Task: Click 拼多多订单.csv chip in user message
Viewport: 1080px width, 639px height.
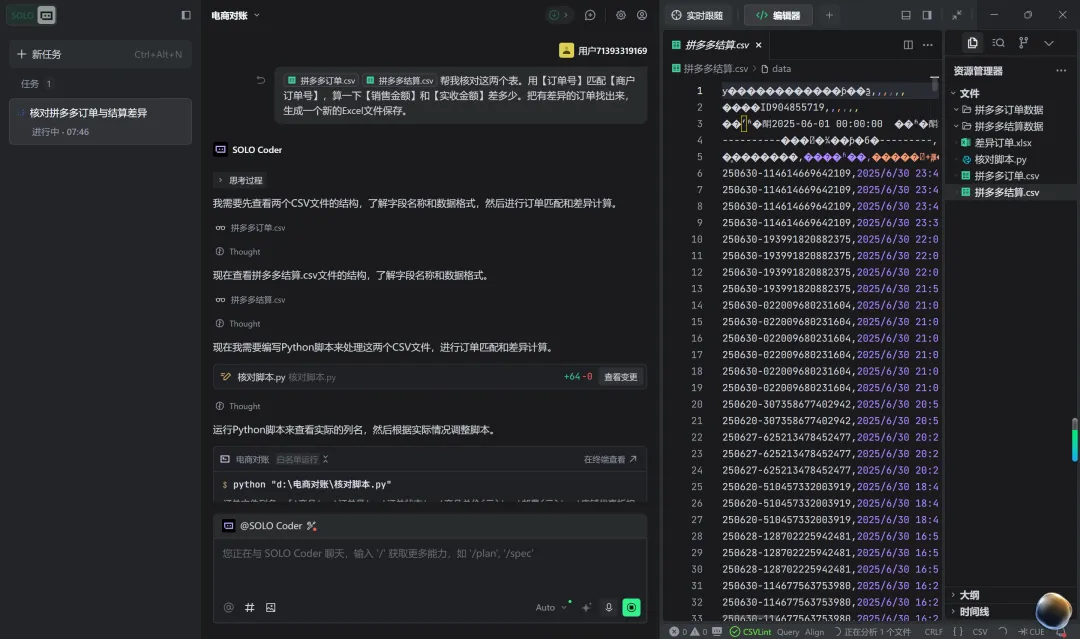Action: (321, 81)
